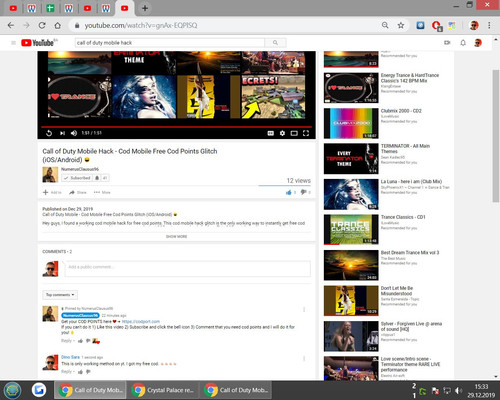Toggle the Subscribed button
500x400 pixels.
[77, 178]
